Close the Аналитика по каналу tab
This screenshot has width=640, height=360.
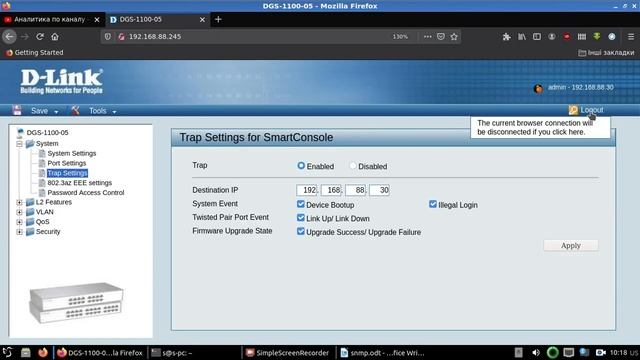(x=97, y=20)
